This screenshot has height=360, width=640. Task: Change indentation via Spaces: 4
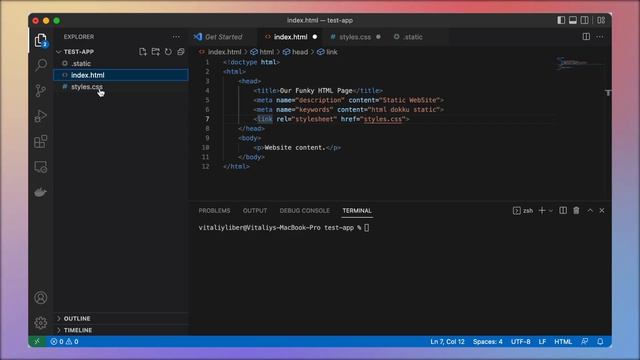(487, 342)
